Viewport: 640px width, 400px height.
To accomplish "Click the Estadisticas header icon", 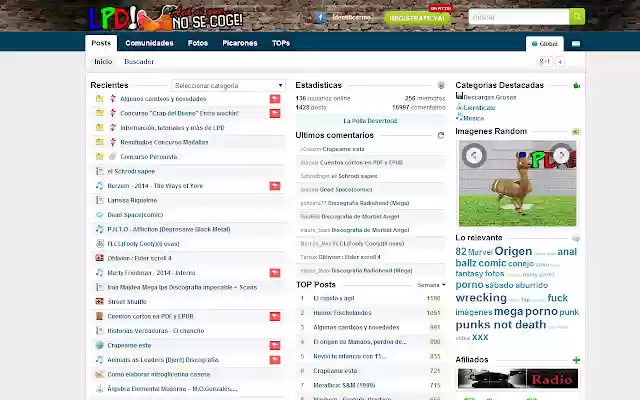I will (x=441, y=85).
